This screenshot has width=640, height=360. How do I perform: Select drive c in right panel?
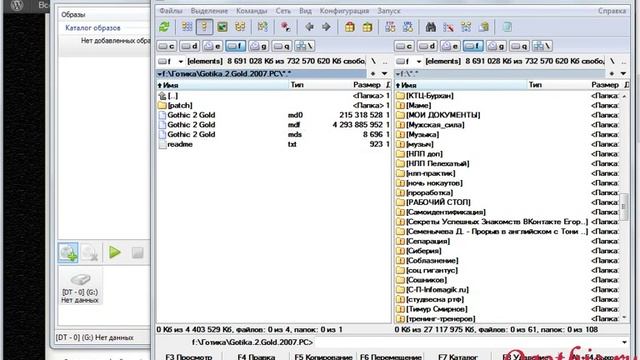404,46
